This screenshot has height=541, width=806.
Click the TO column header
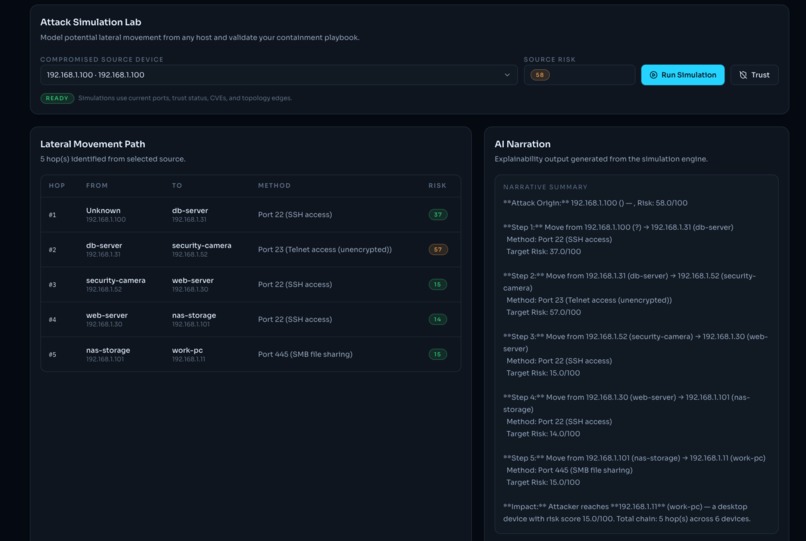pyautogui.click(x=177, y=186)
